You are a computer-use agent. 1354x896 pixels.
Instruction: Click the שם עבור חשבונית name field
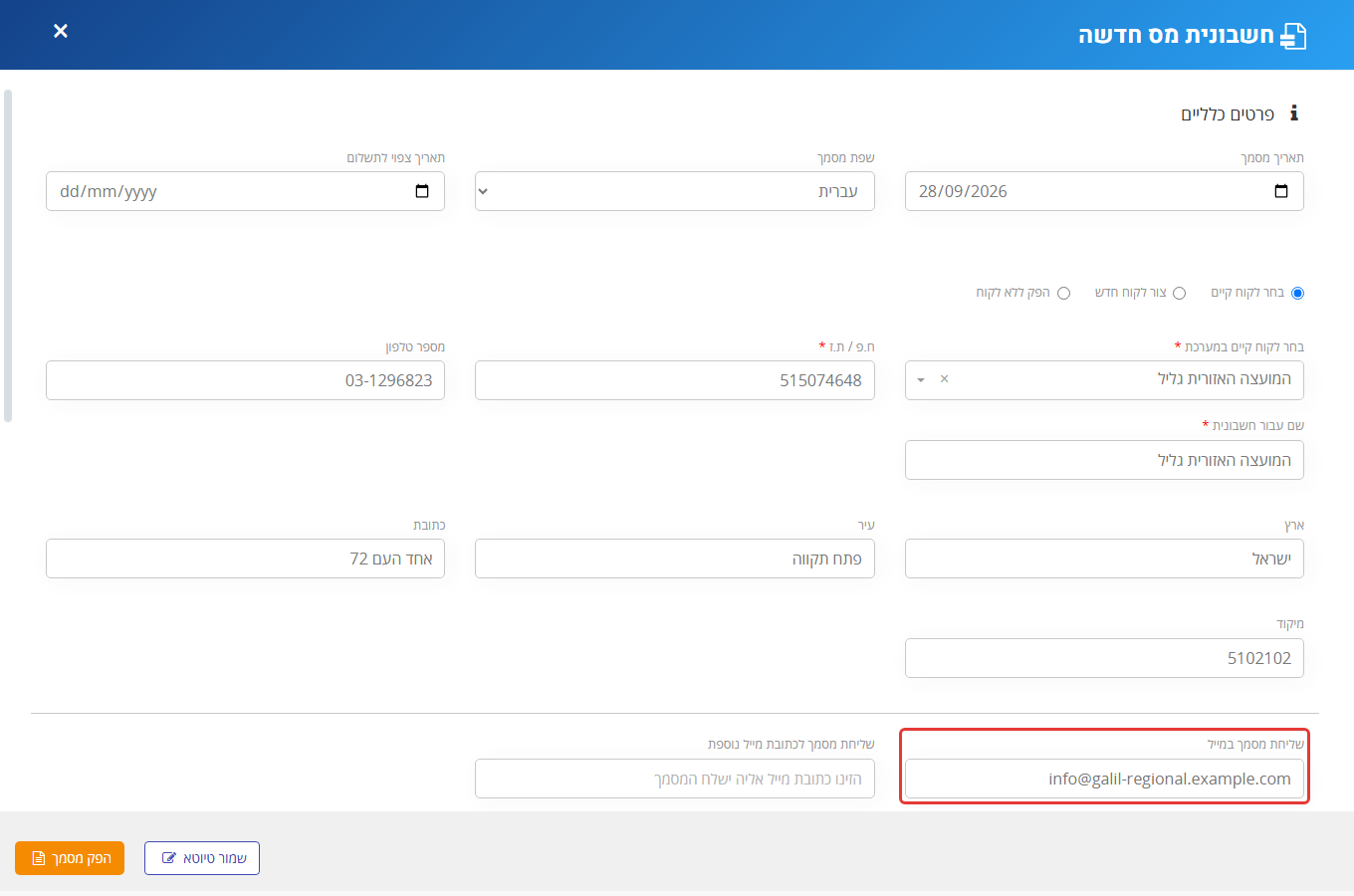pyautogui.click(x=1104, y=460)
